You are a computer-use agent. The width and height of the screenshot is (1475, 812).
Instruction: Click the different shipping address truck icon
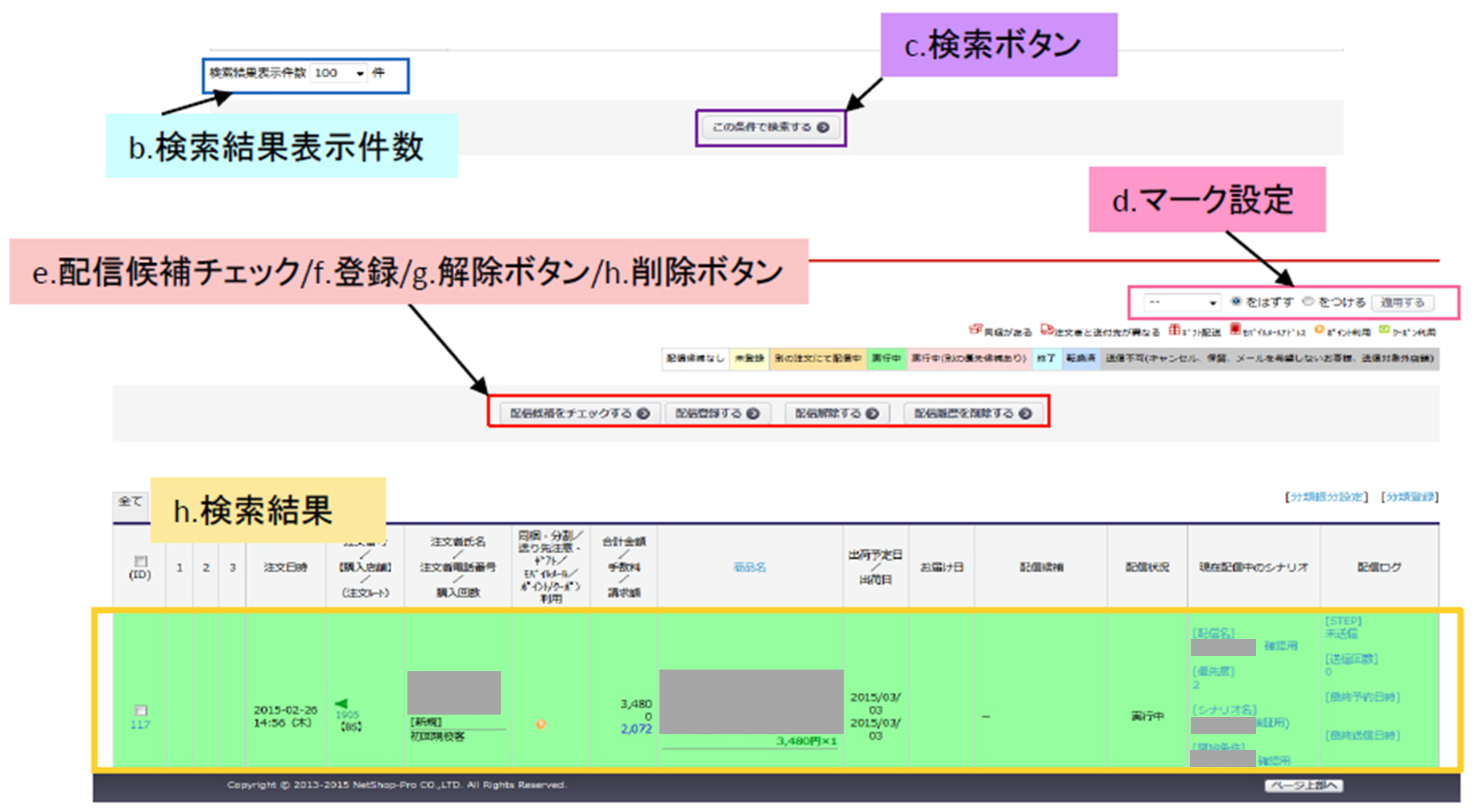[1047, 330]
